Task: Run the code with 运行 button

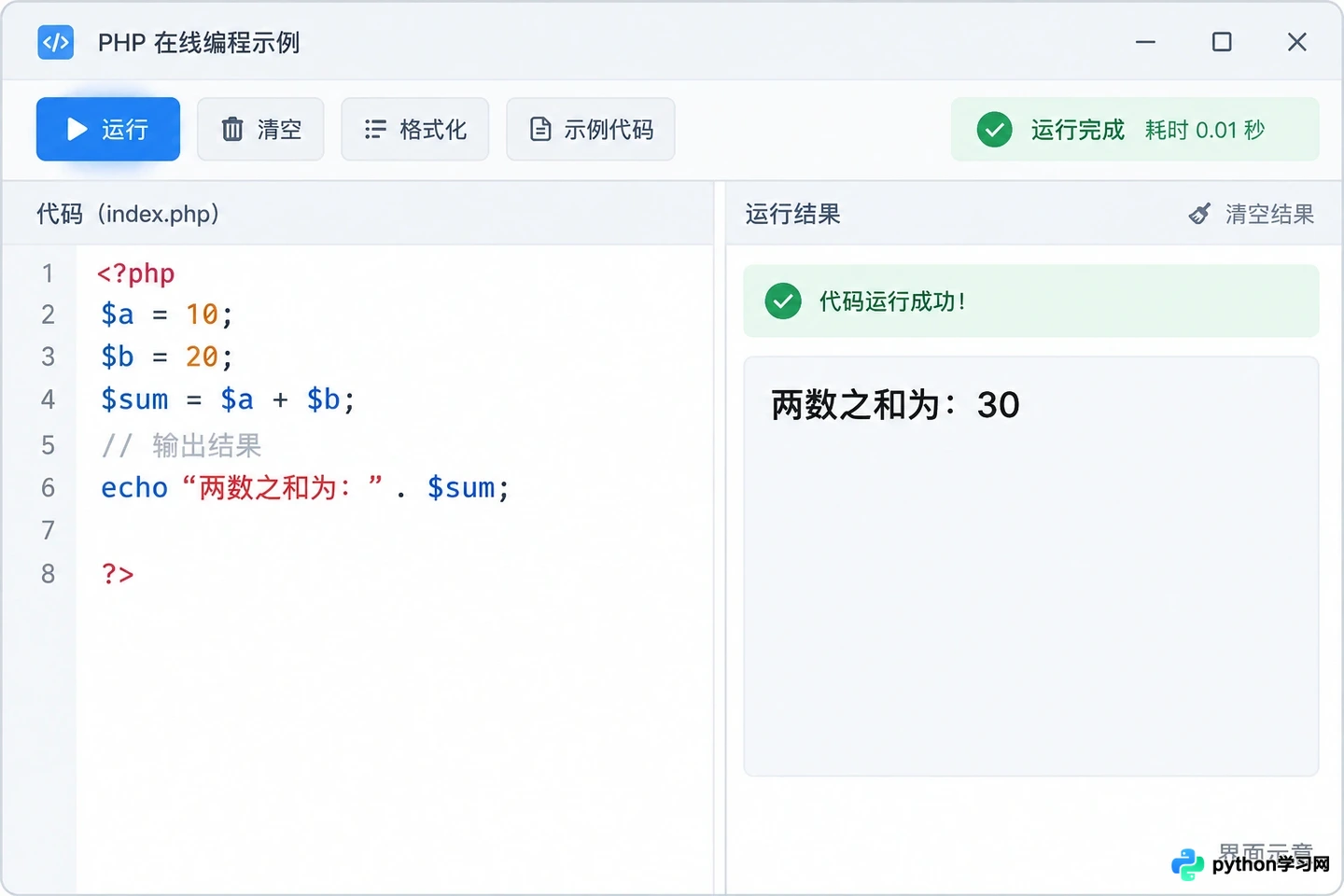Action: 108,129
